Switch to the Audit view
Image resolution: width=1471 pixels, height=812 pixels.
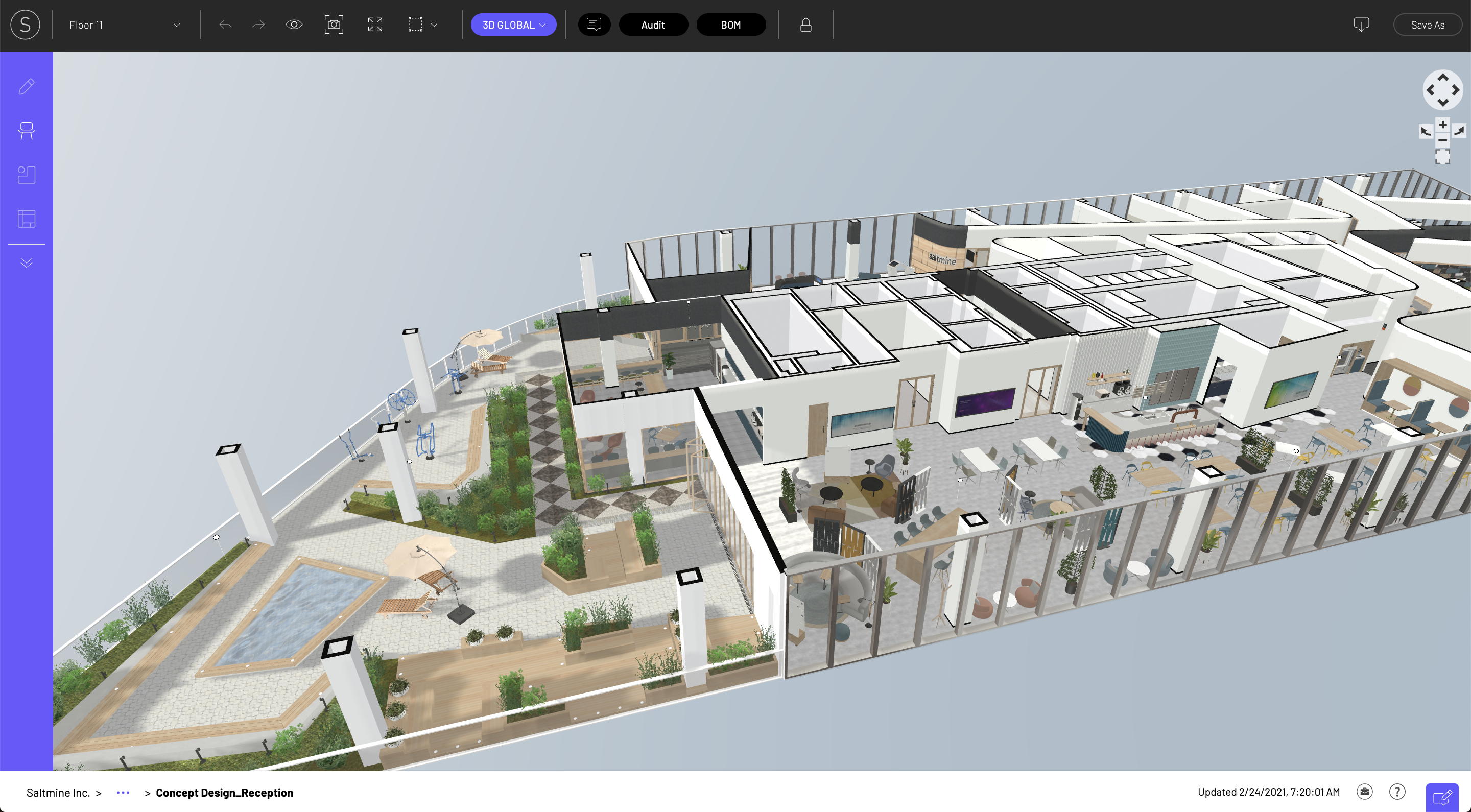[x=653, y=25]
